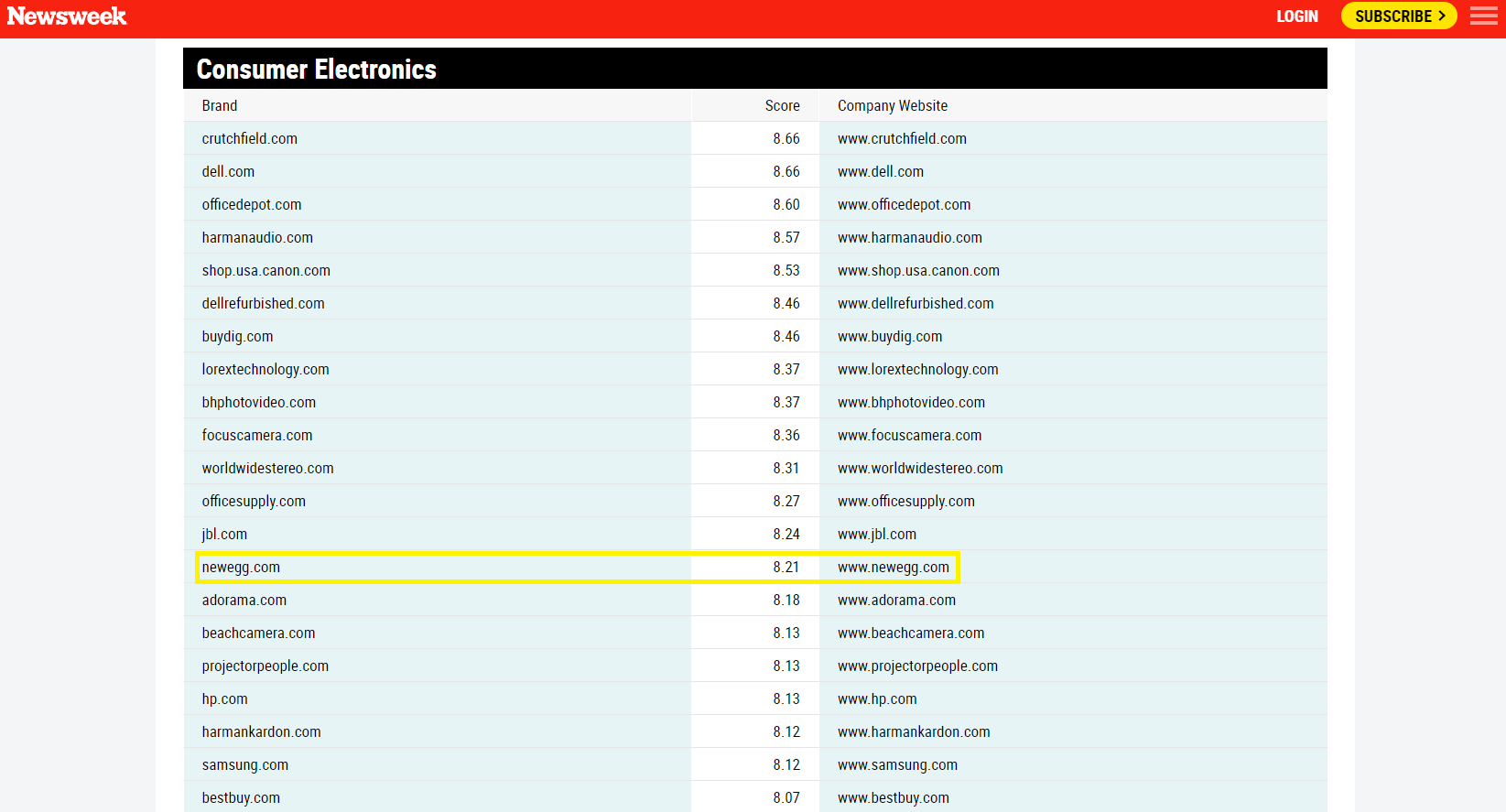The image size is (1506, 812).
Task: Open the hamburger menu icon
Action: click(x=1483, y=16)
